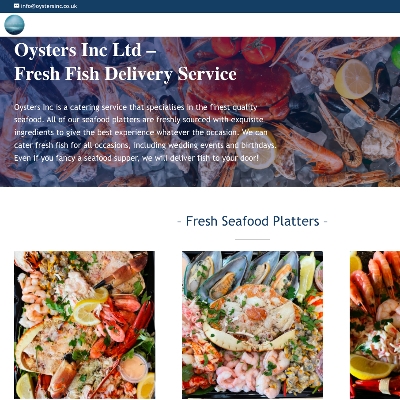Open the middle platter photo with mussels
The height and width of the screenshot is (400, 400).
[252, 325]
